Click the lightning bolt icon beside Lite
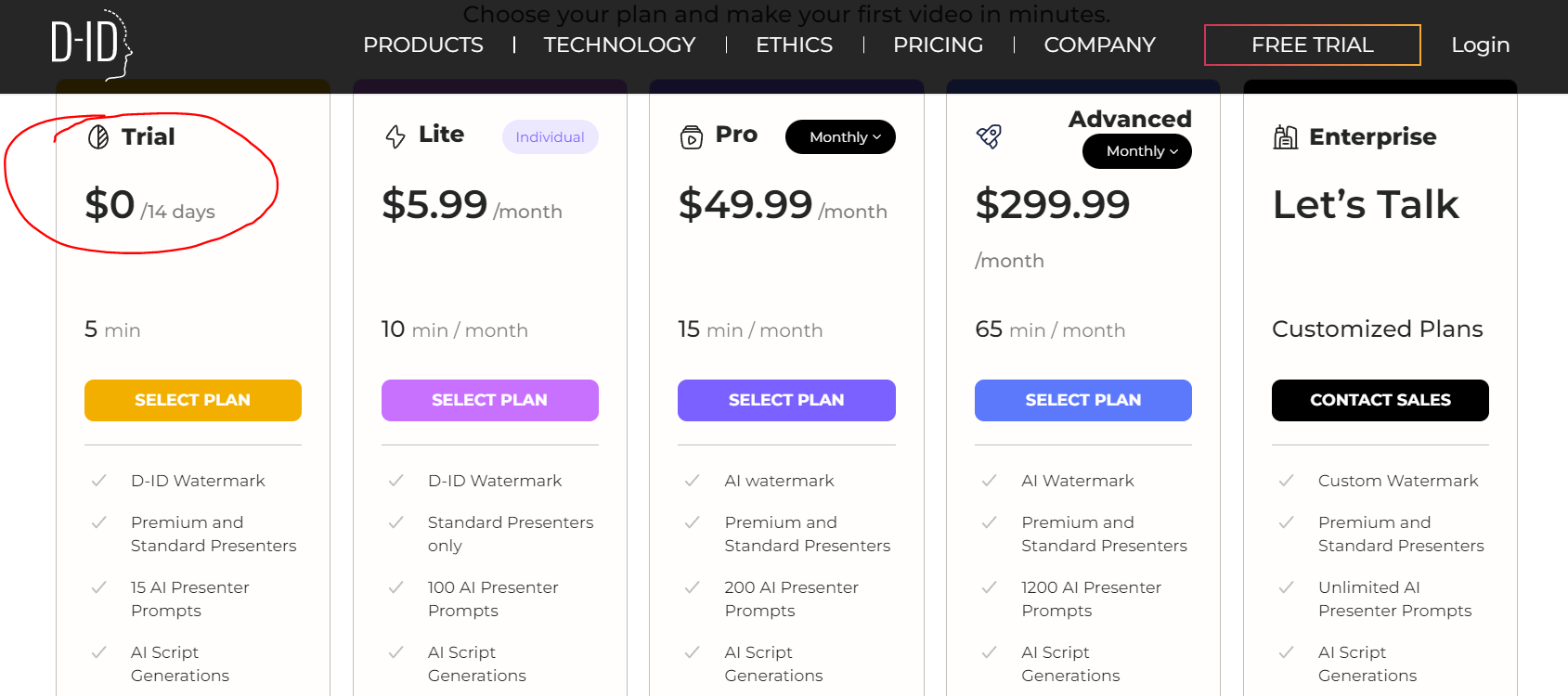 tap(395, 137)
